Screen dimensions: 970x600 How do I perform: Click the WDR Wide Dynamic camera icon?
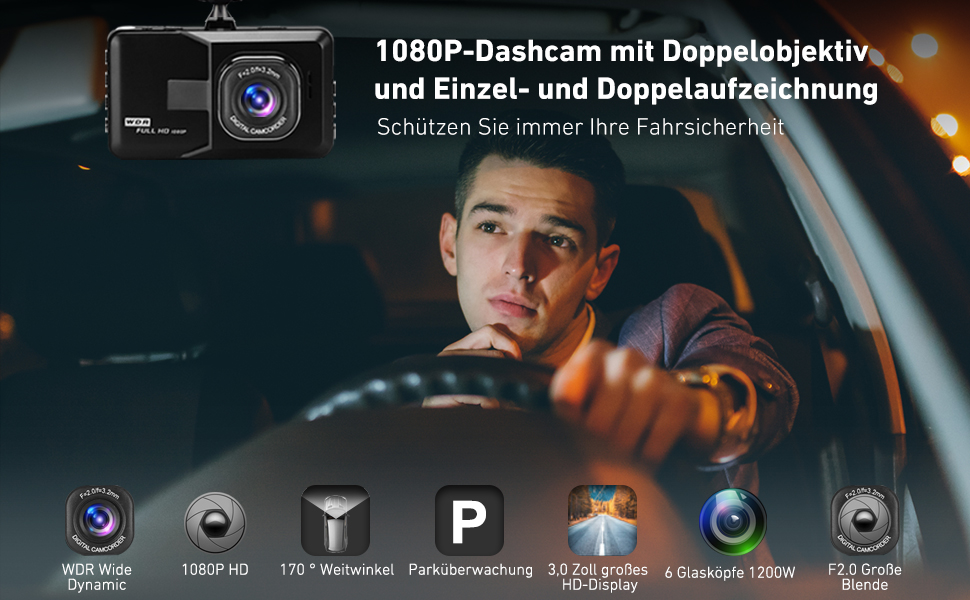pos(98,521)
